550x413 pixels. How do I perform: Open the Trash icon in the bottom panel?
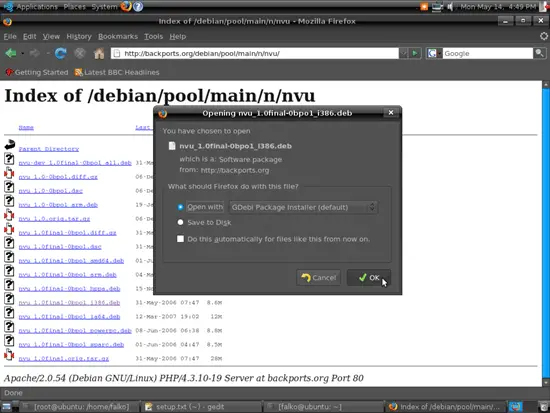point(543,406)
